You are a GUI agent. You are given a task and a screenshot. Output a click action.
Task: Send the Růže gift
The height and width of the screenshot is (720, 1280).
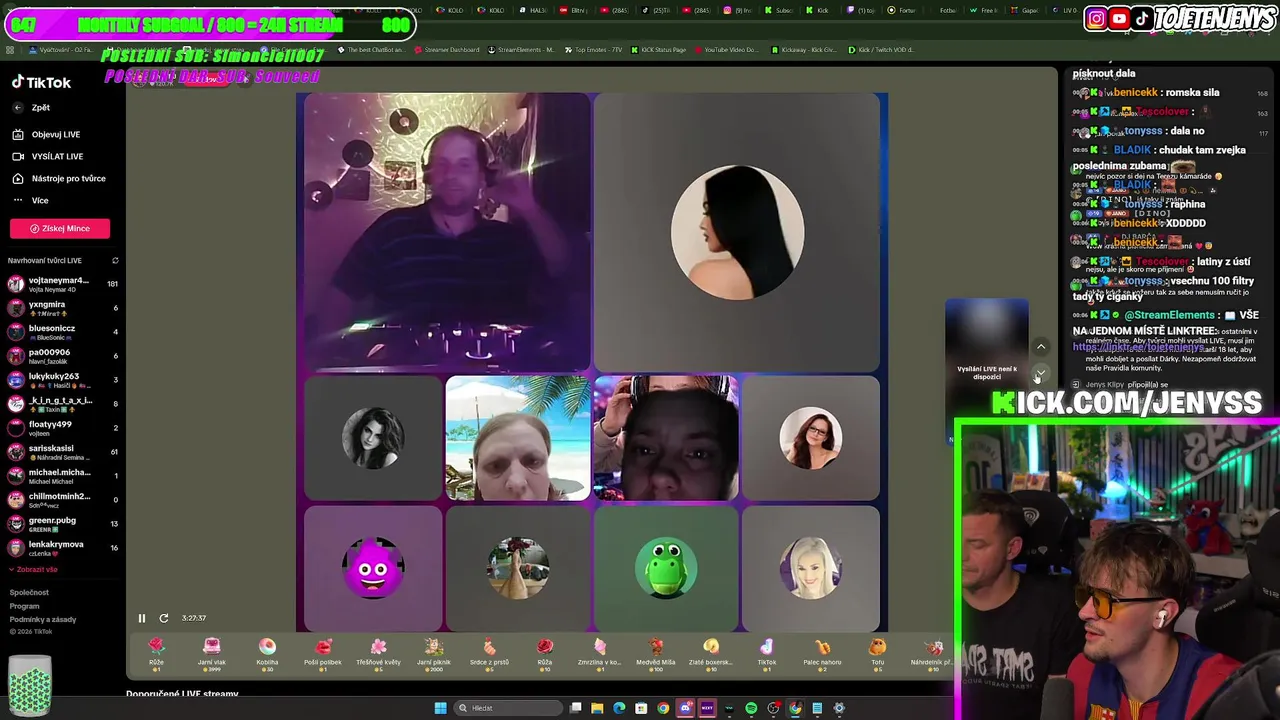tap(156, 653)
